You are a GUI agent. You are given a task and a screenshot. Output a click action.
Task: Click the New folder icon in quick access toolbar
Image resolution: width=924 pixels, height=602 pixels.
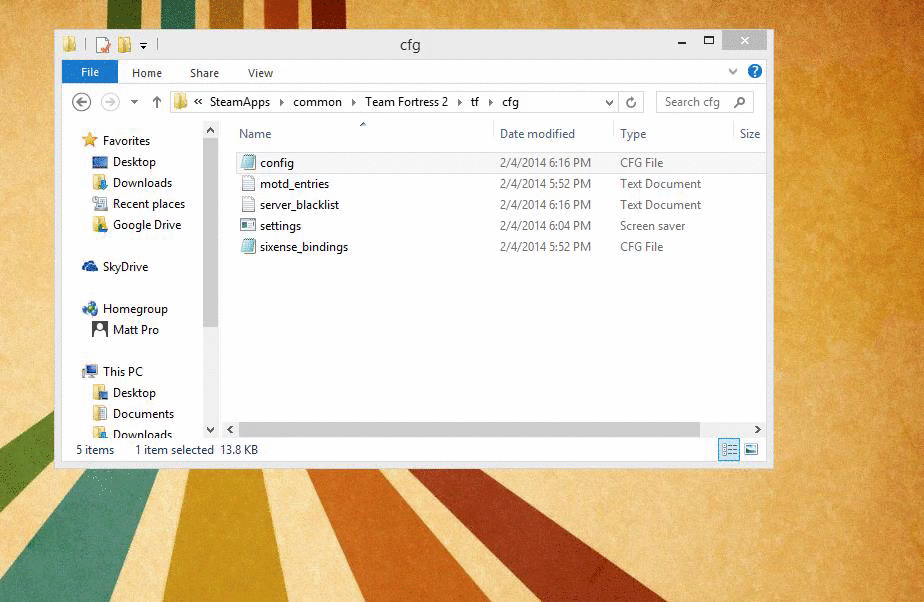coord(124,45)
